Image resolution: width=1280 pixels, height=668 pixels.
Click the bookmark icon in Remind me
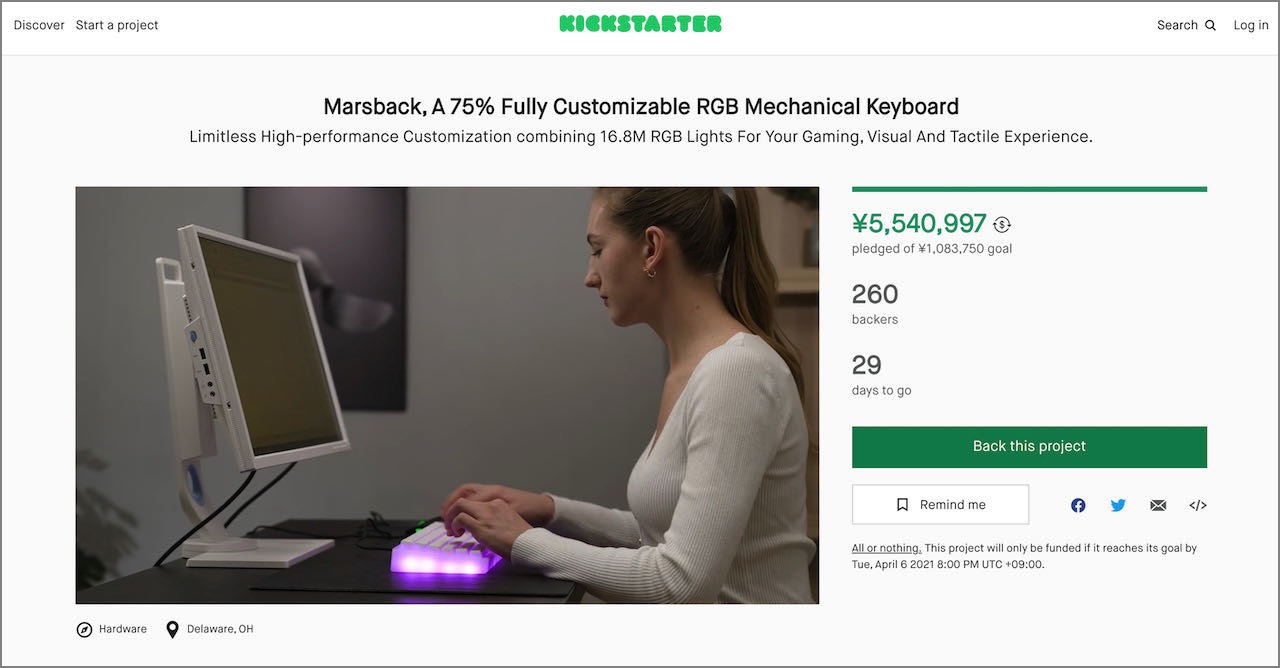tap(903, 505)
